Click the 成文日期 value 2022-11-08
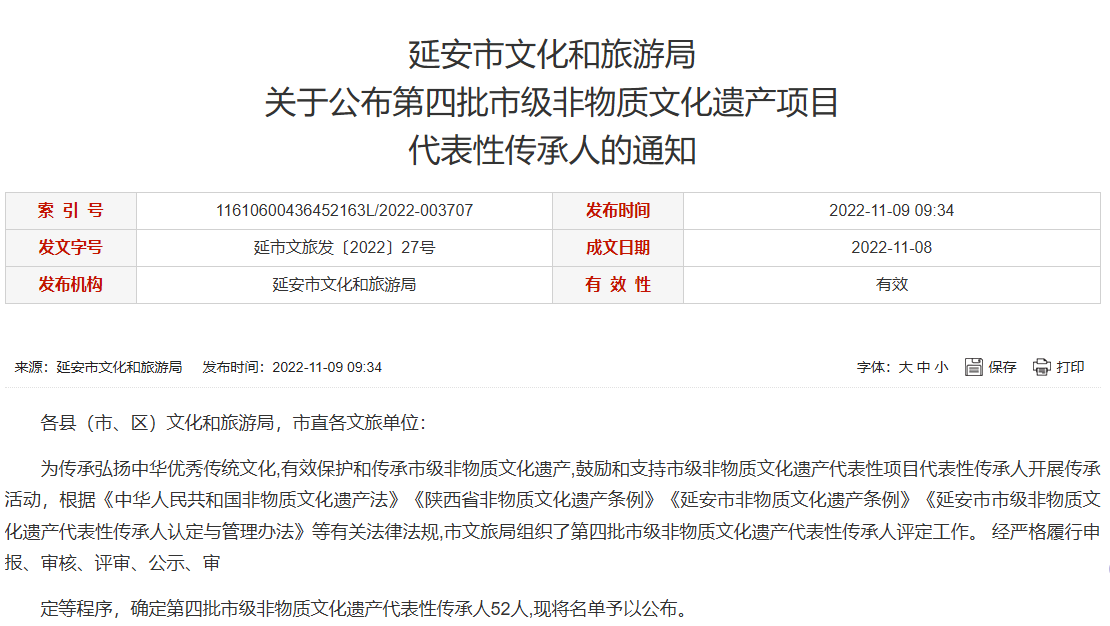This screenshot has width=1110, height=626. [x=891, y=247]
